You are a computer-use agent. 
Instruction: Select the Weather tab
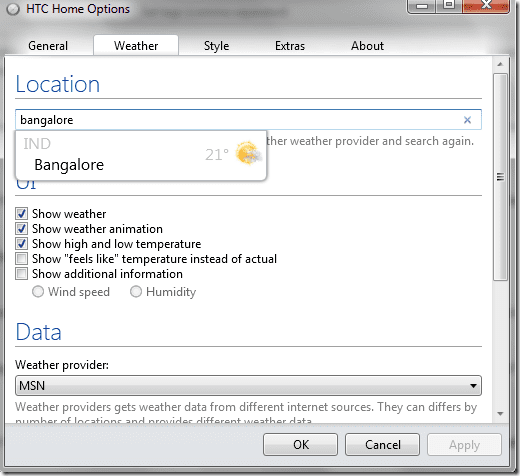click(136, 46)
